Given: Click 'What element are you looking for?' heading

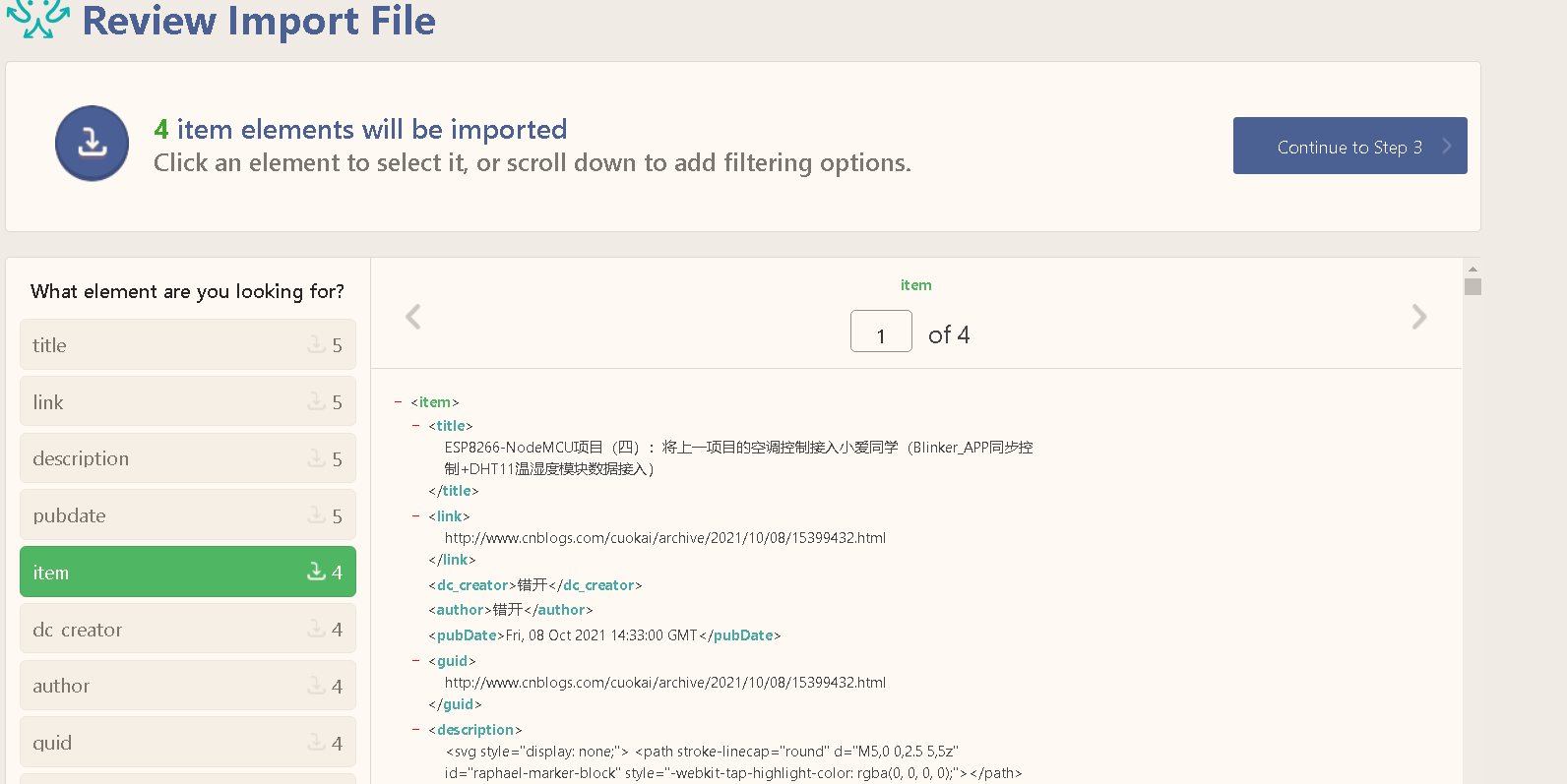Looking at the screenshot, I should pyautogui.click(x=188, y=291).
